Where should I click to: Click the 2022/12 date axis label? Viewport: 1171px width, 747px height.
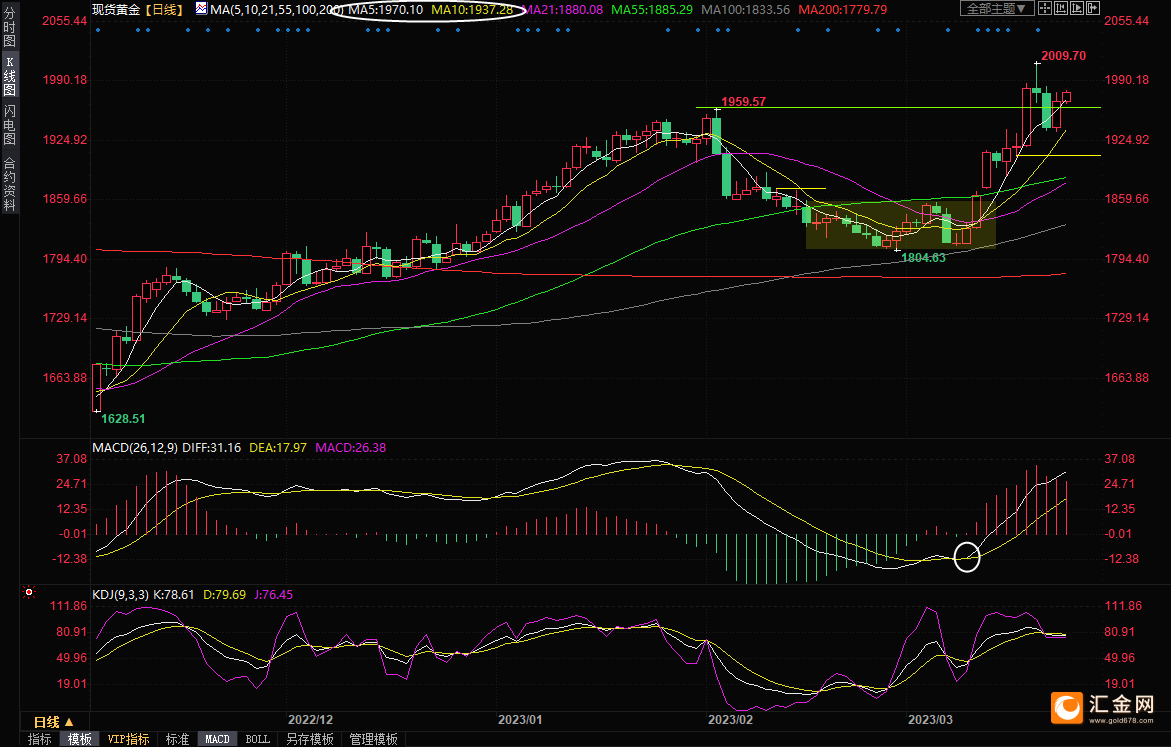[x=311, y=719]
